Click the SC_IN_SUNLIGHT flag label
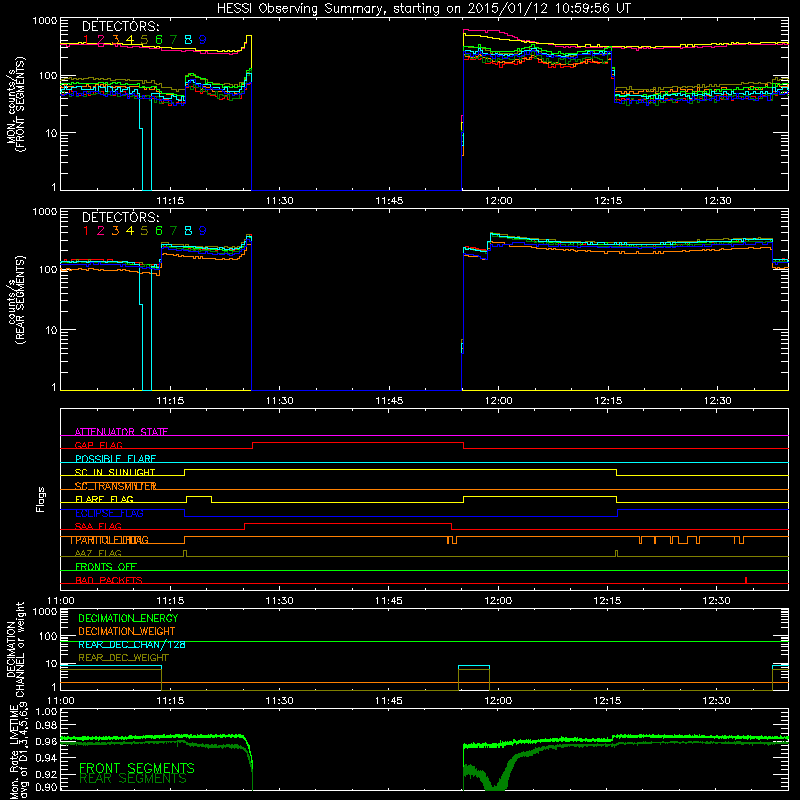This screenshot has height=800, width=800. click(115, 472)
